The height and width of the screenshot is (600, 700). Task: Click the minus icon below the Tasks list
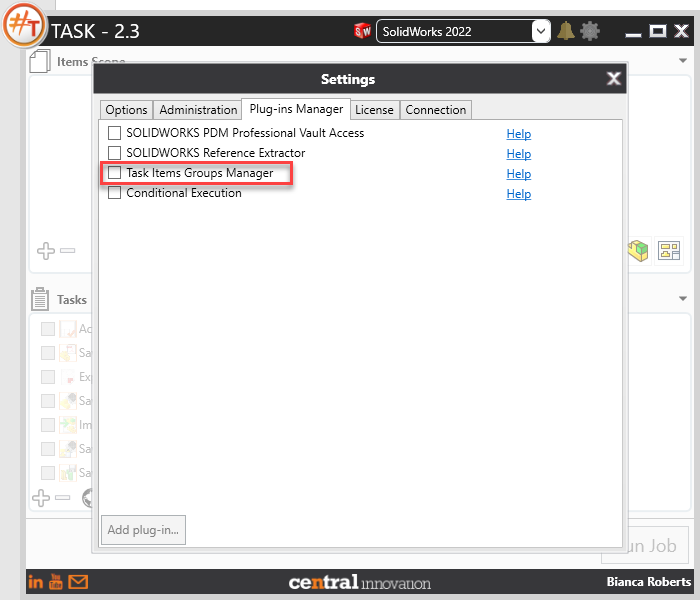tap(62, 497)
